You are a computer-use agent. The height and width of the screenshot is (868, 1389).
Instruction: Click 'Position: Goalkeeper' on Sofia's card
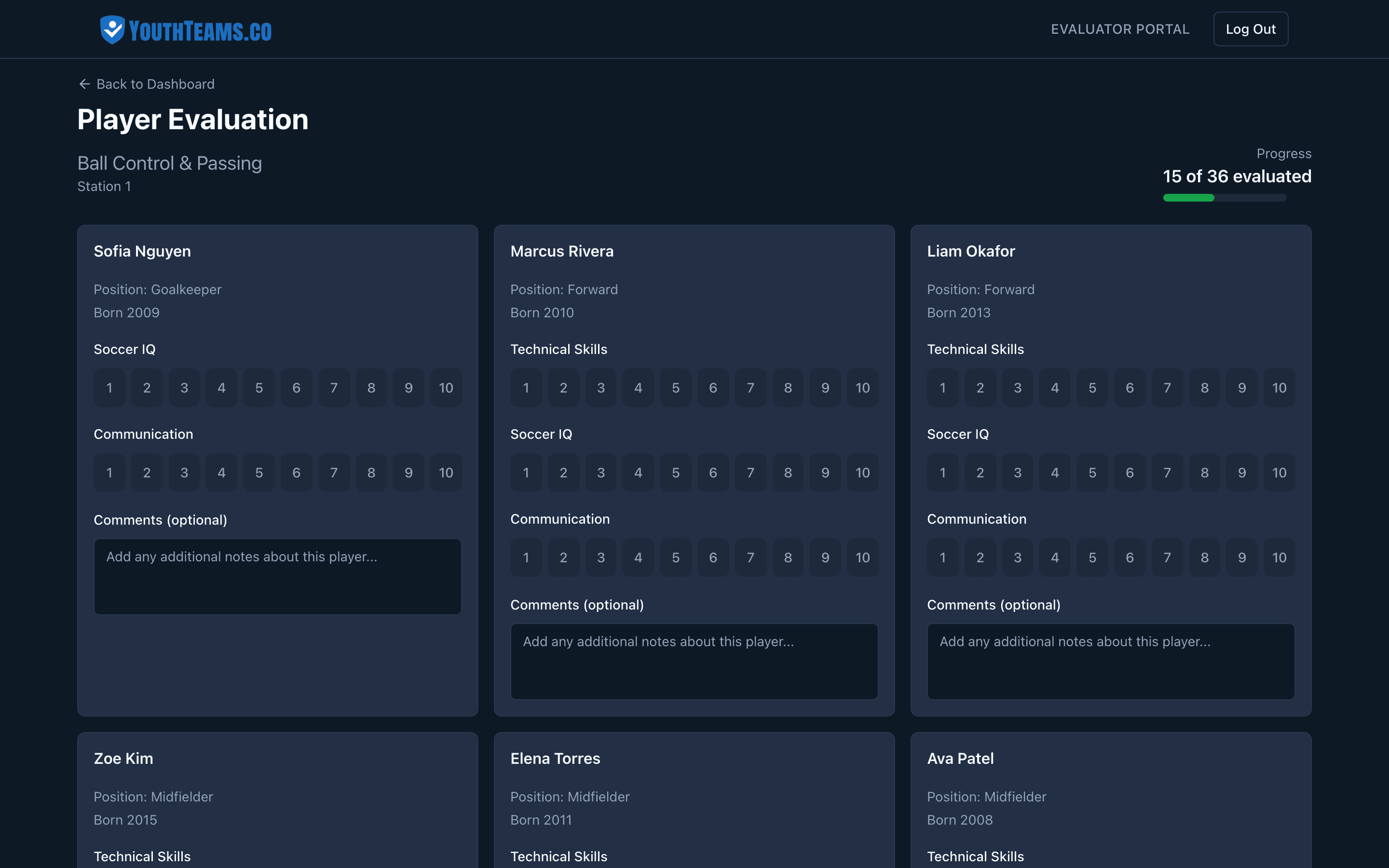(157, 290)
